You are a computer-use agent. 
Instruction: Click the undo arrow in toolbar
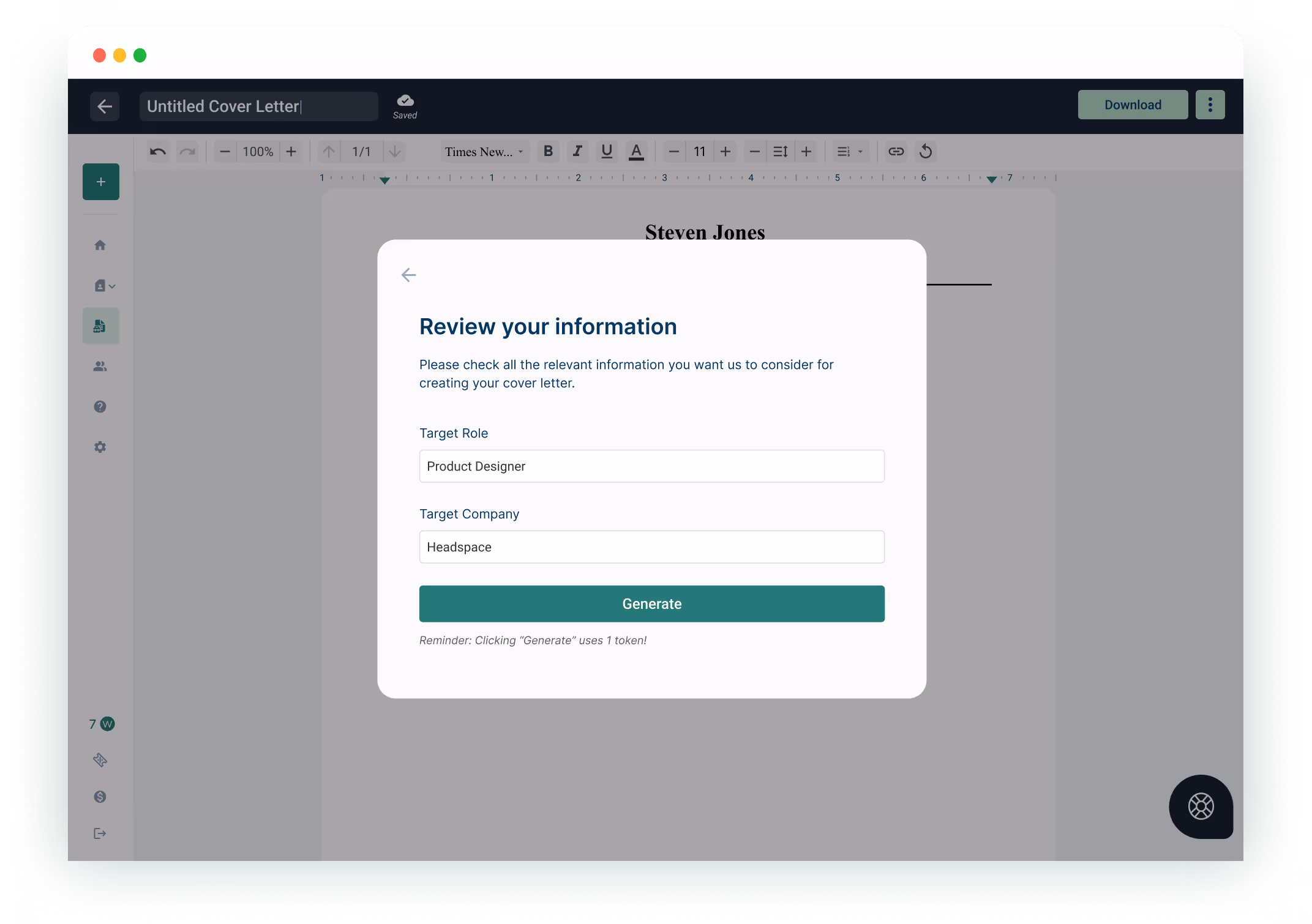tap(158, 151)
